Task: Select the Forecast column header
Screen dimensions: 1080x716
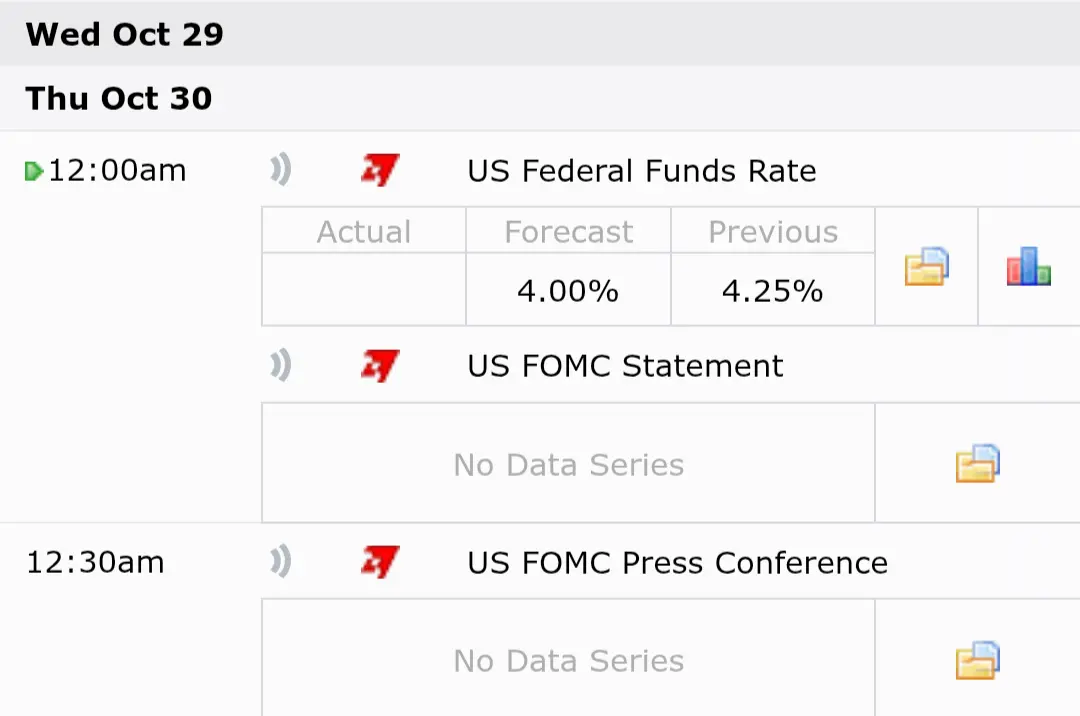Action: (568, 232)
